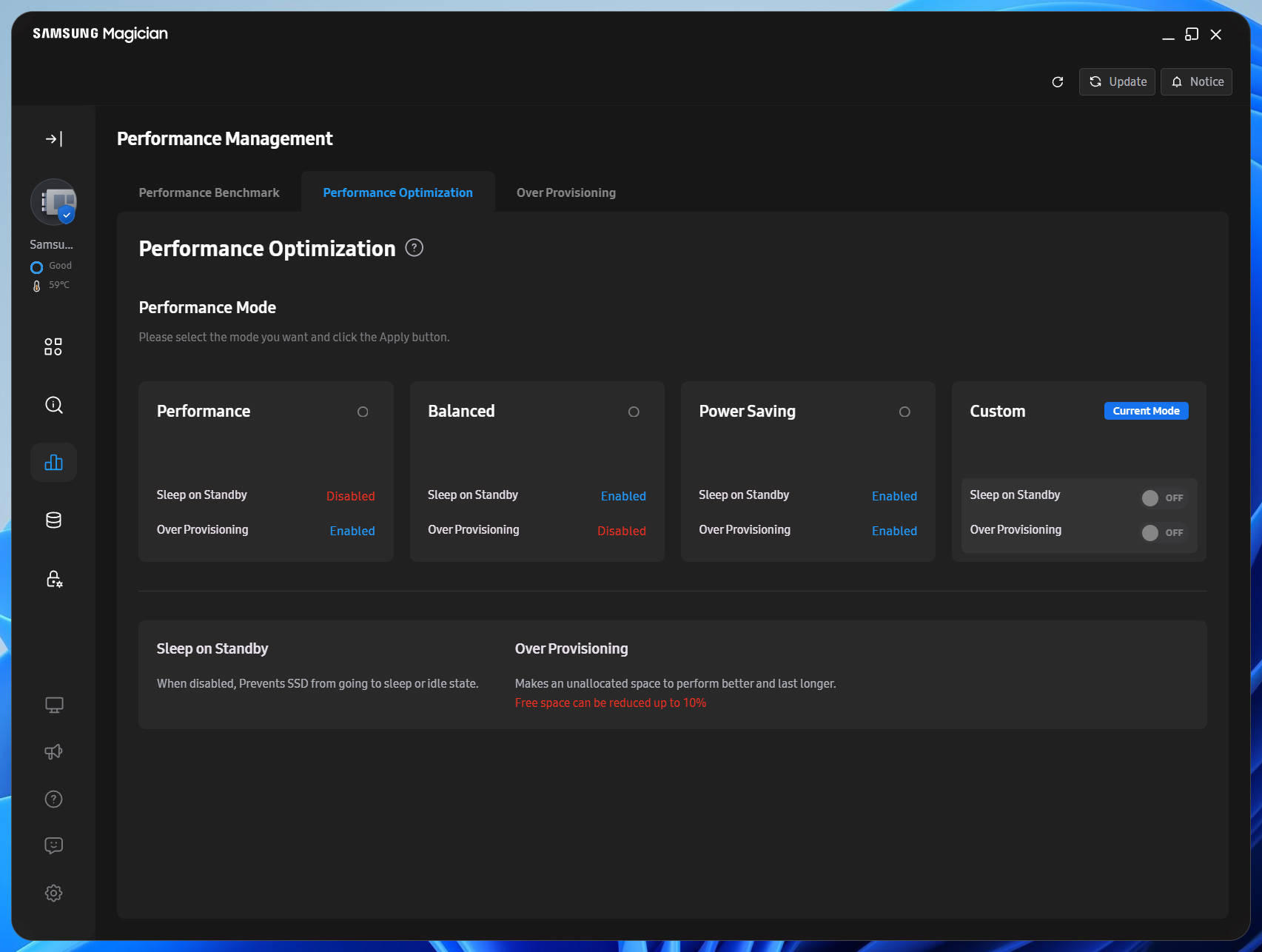Select the Balanced mode radio button

coord(634,412)
